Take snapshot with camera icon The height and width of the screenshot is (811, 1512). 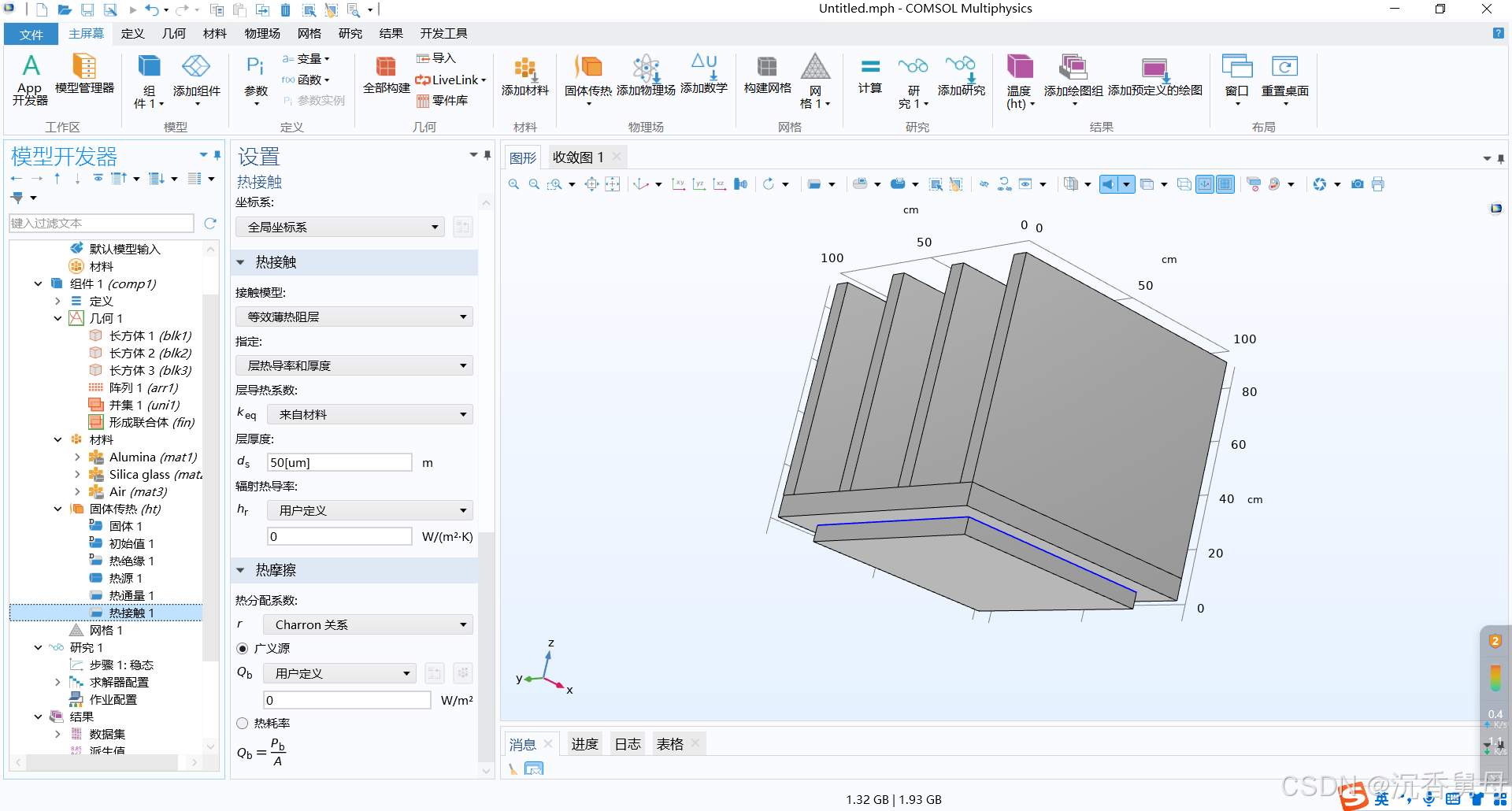coord(1358,184)
